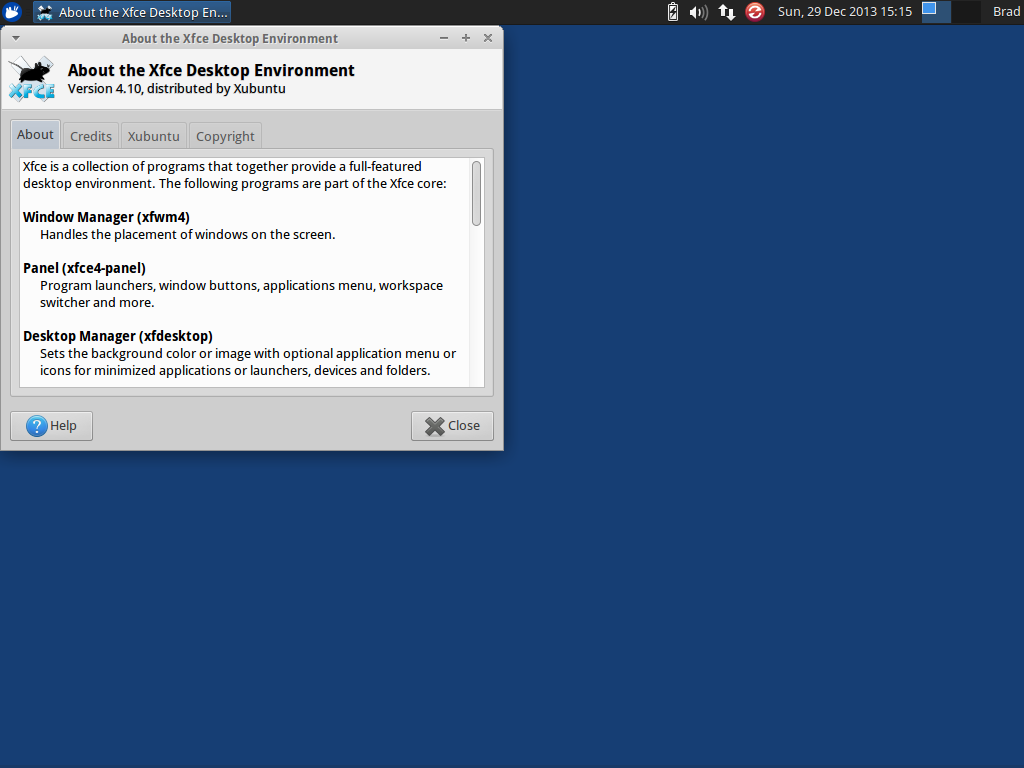Switch to the first workspace in the pager
Screen dimensions: 1024x768
click(x=936, y=12)
